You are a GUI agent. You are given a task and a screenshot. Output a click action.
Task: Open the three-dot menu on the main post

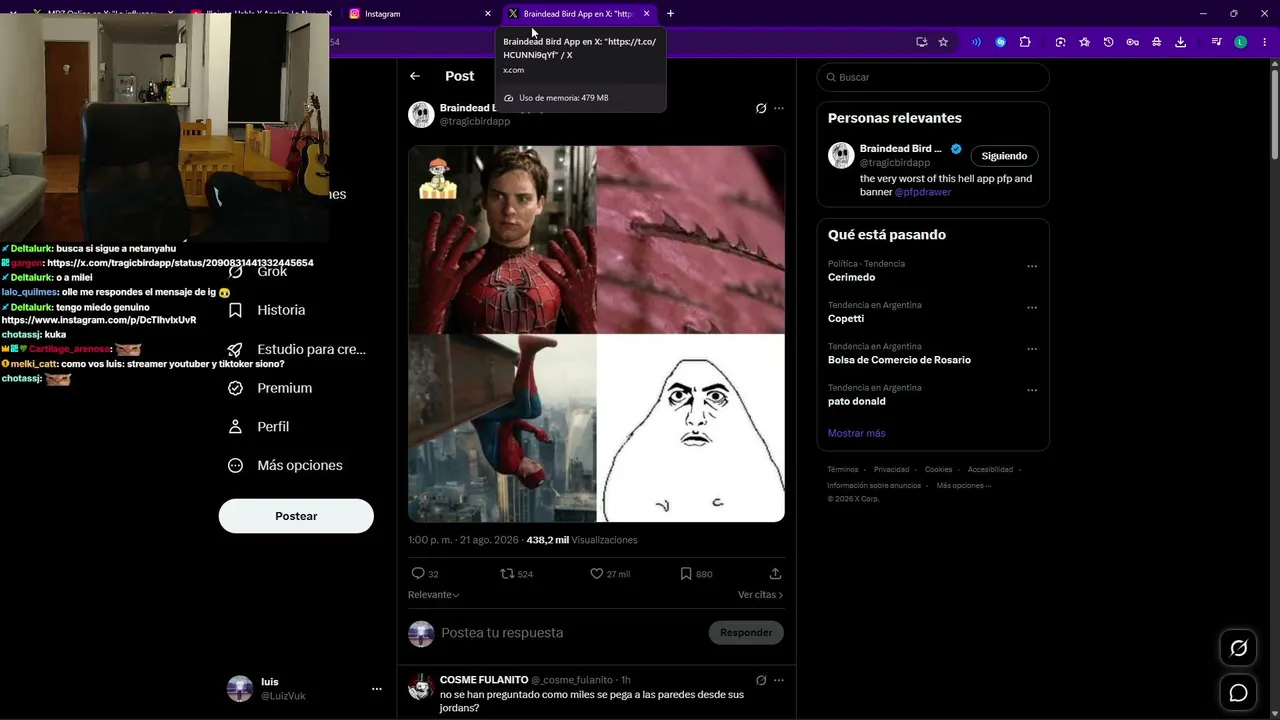[x=779, y=108]
